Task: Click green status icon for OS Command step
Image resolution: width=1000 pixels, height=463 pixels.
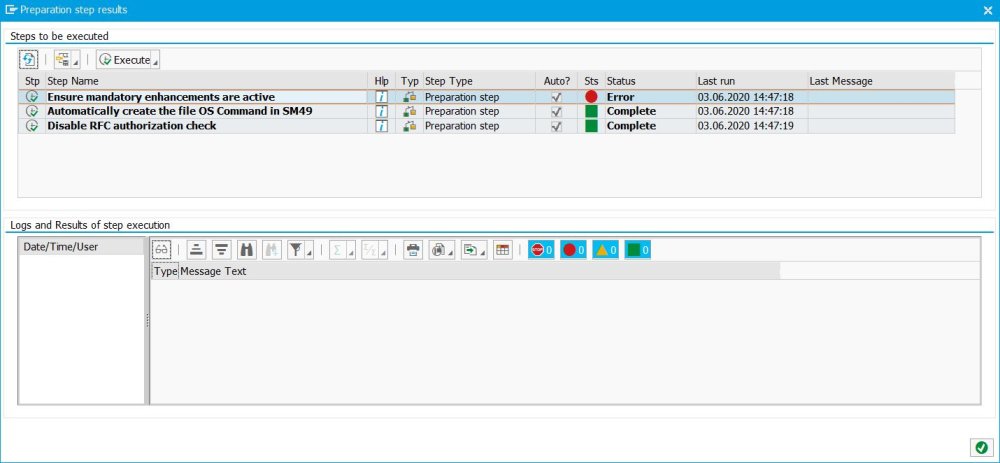Action: click(x=591, y=111)
